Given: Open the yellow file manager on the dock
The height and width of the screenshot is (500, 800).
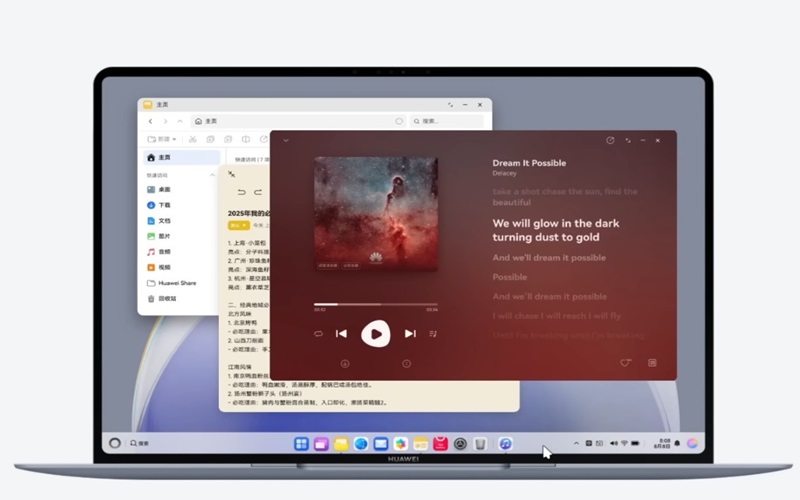Looking at the screenshot, I should pos(341,444).
